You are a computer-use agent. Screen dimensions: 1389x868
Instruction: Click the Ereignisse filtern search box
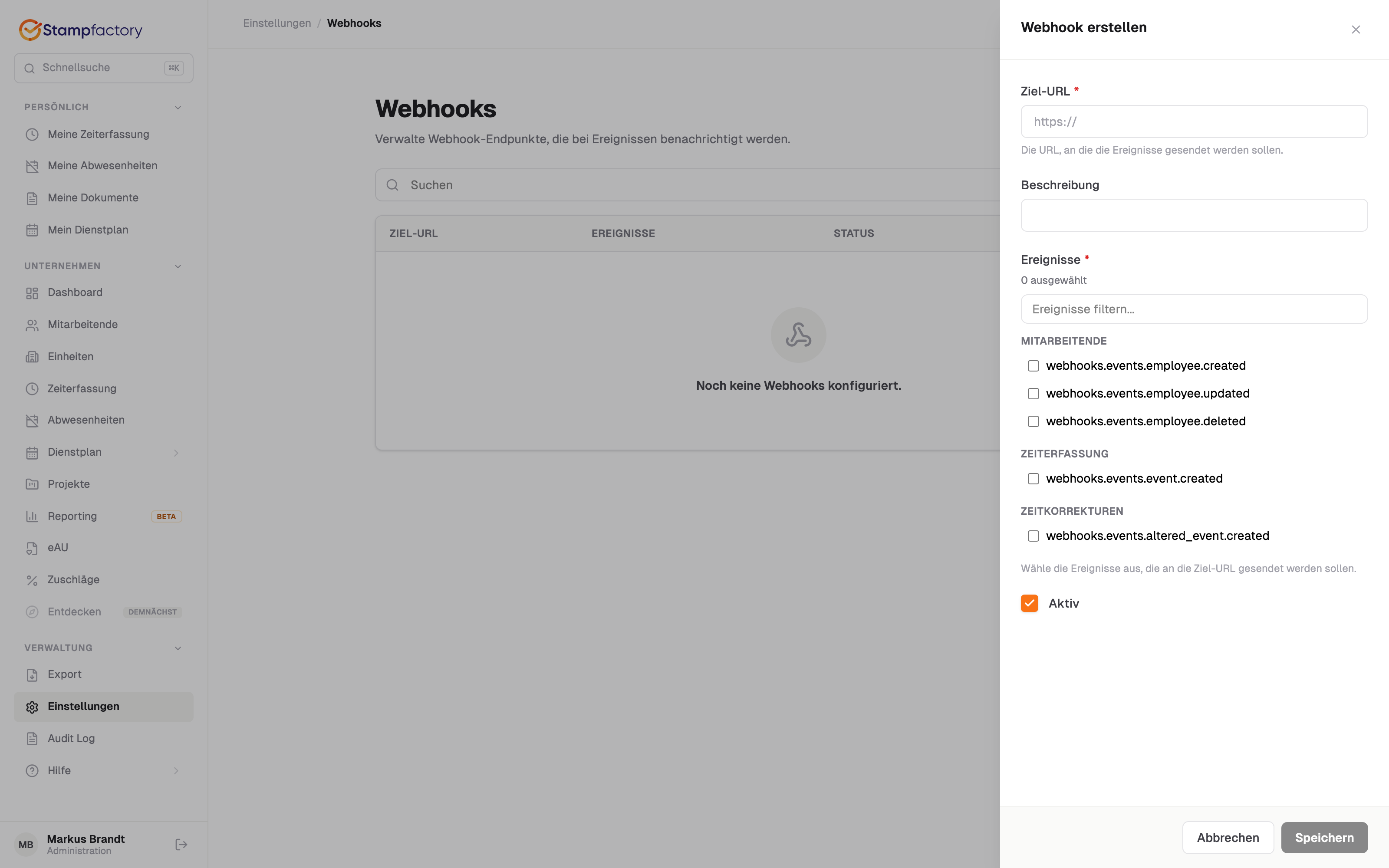[1194, 309]
